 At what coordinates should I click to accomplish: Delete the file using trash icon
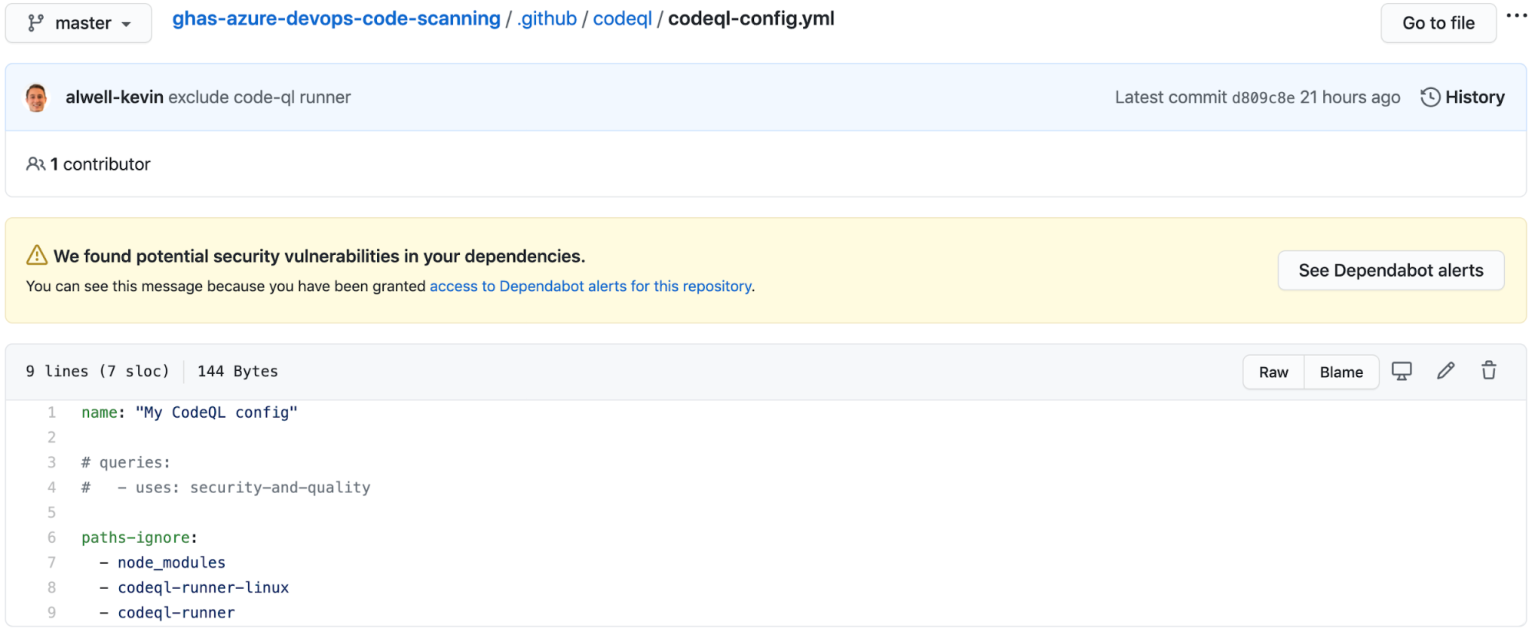click(x=1489, y=371)
